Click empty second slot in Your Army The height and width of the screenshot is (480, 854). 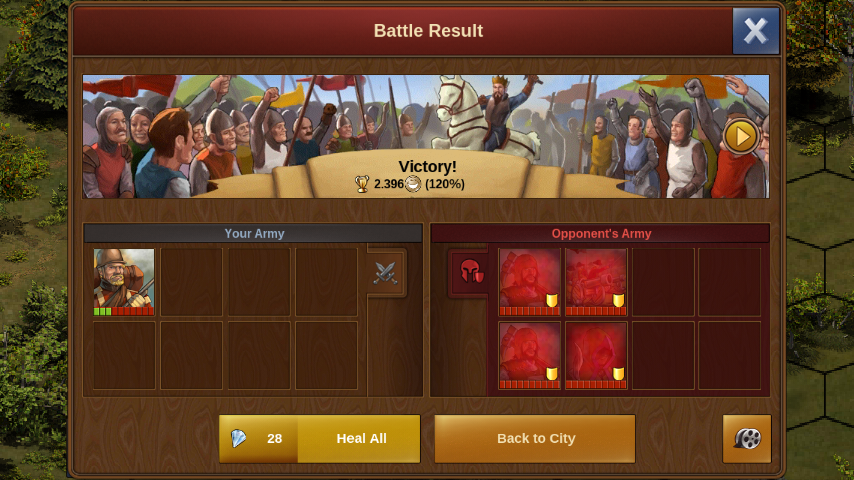(x=191, y=282)
